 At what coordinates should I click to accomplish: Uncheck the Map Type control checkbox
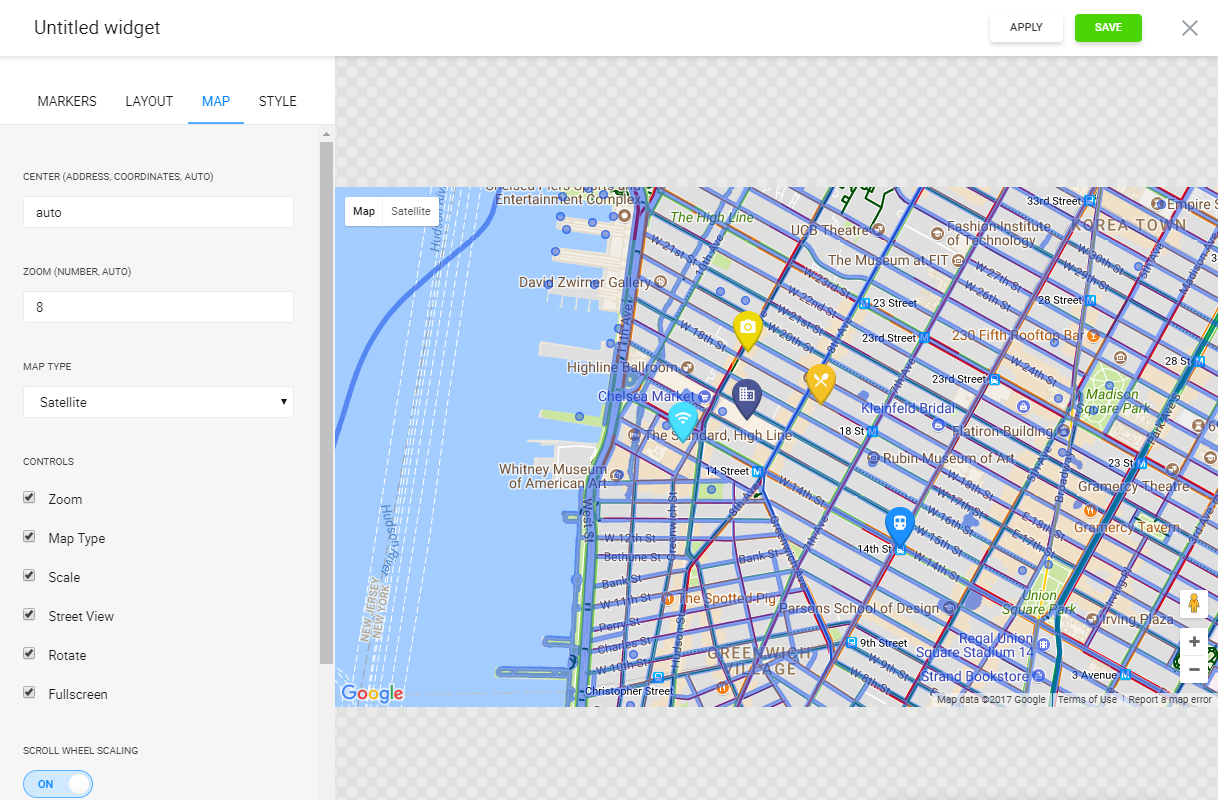tap(29, 537)
